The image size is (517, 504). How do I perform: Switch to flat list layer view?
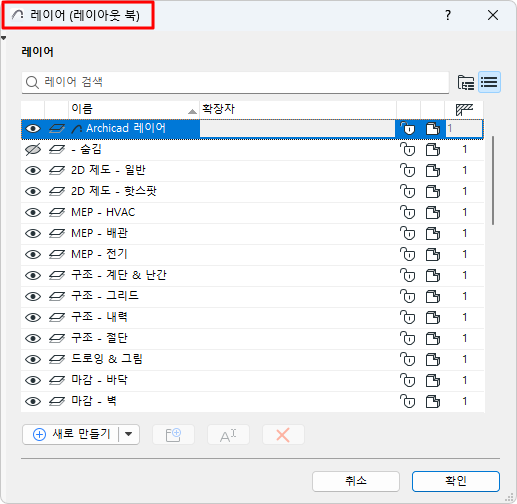click(x=489, y=82)
